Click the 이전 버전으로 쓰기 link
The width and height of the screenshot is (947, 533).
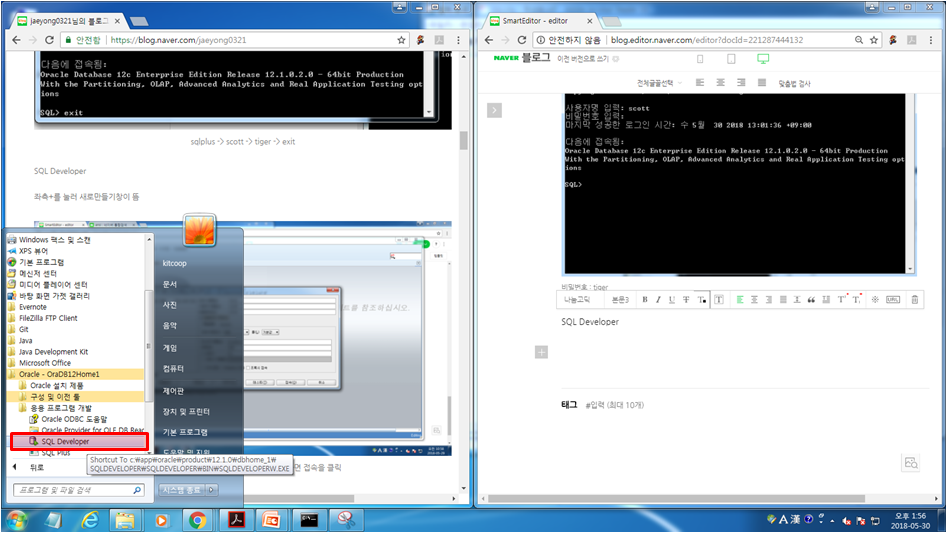coord(583,59)
